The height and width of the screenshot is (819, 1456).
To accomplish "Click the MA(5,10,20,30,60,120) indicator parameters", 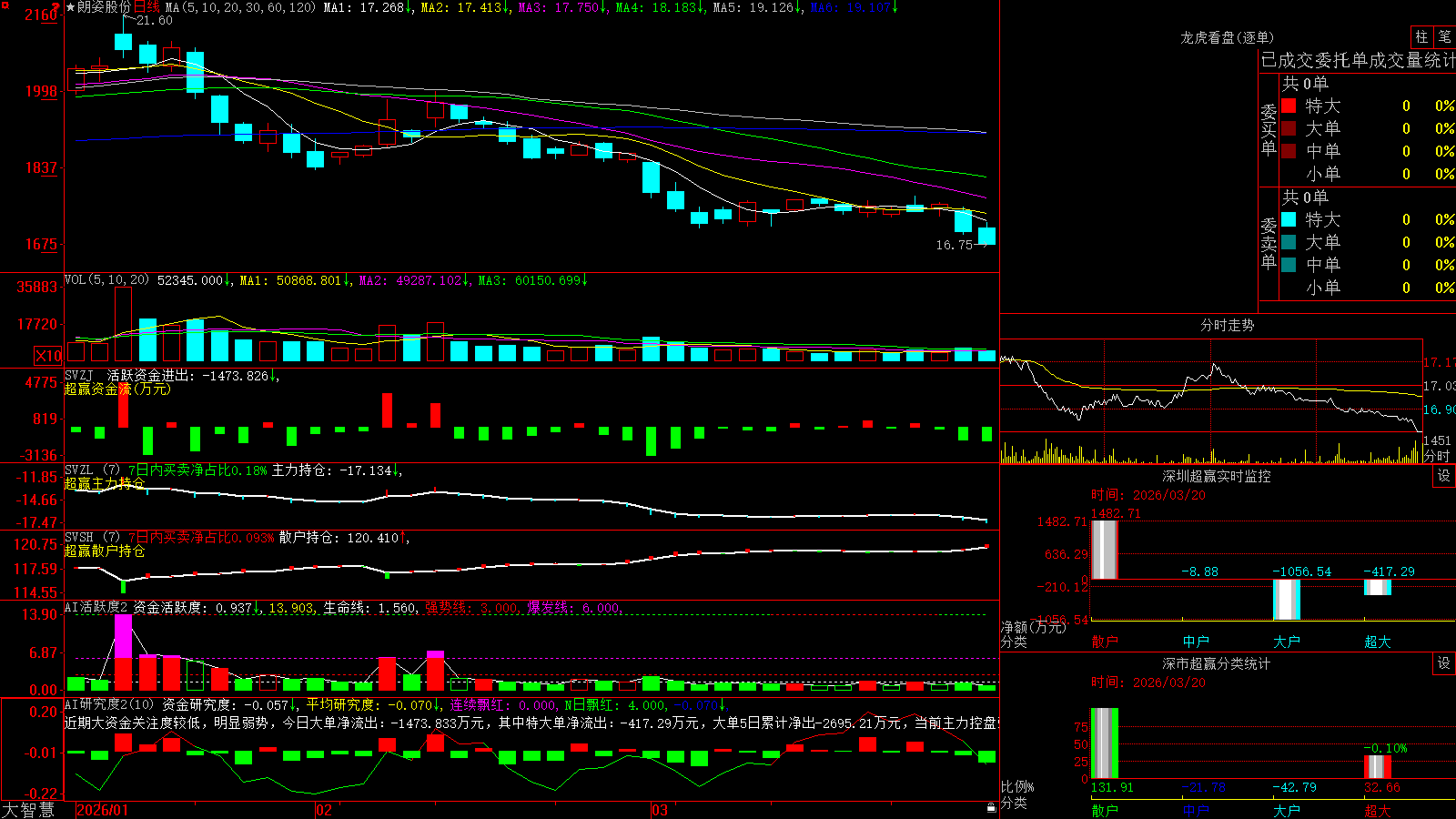I will coord(240,7).
